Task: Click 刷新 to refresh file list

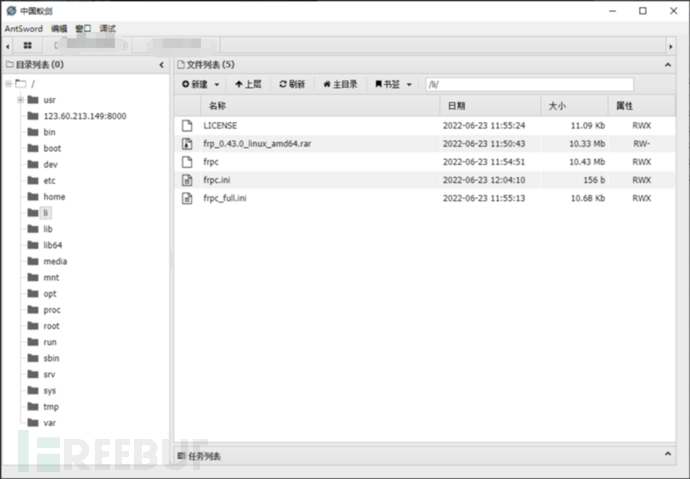Action: (x=292, y=84)
